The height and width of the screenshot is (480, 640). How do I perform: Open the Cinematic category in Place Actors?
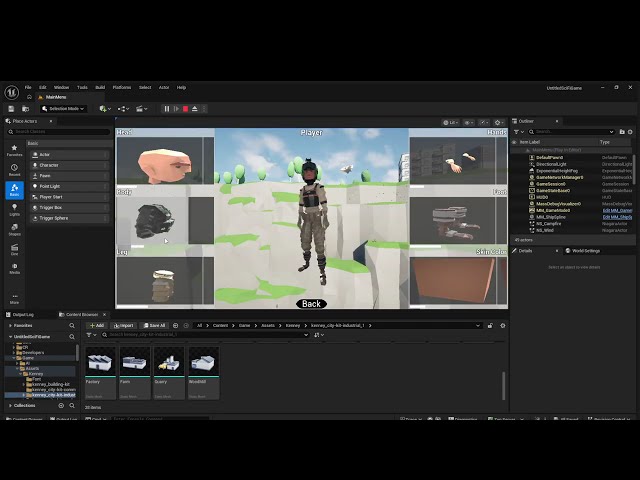[14, 249]
